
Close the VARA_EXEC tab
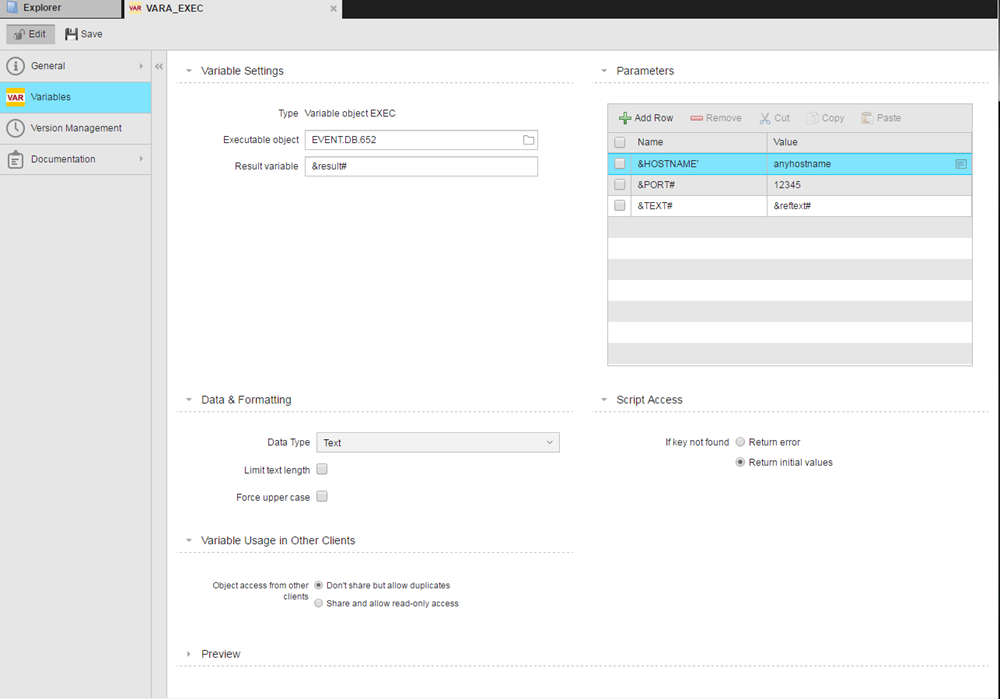point(333,9)
